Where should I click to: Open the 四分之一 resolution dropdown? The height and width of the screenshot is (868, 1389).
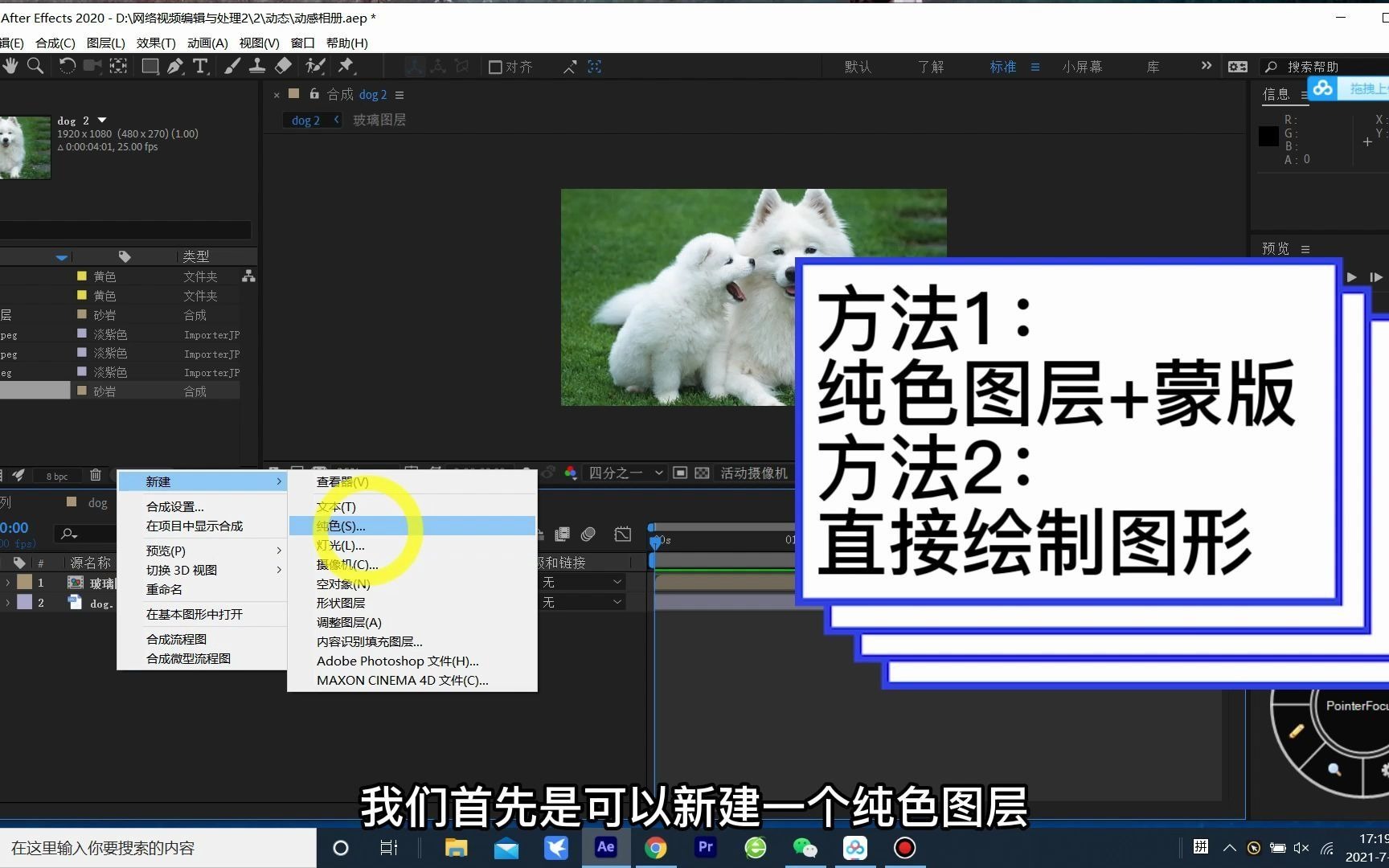[625, 473]
